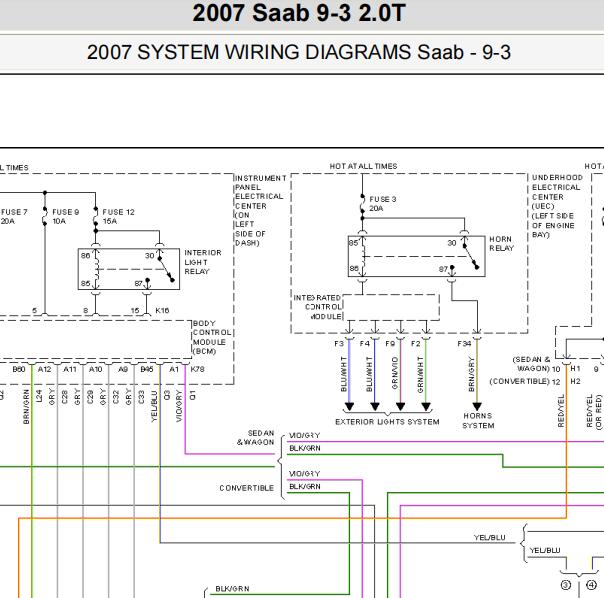
Task: Click the "BODY CONTROL MODULE (BCM)" label
Action: click(x=212, y=337)
